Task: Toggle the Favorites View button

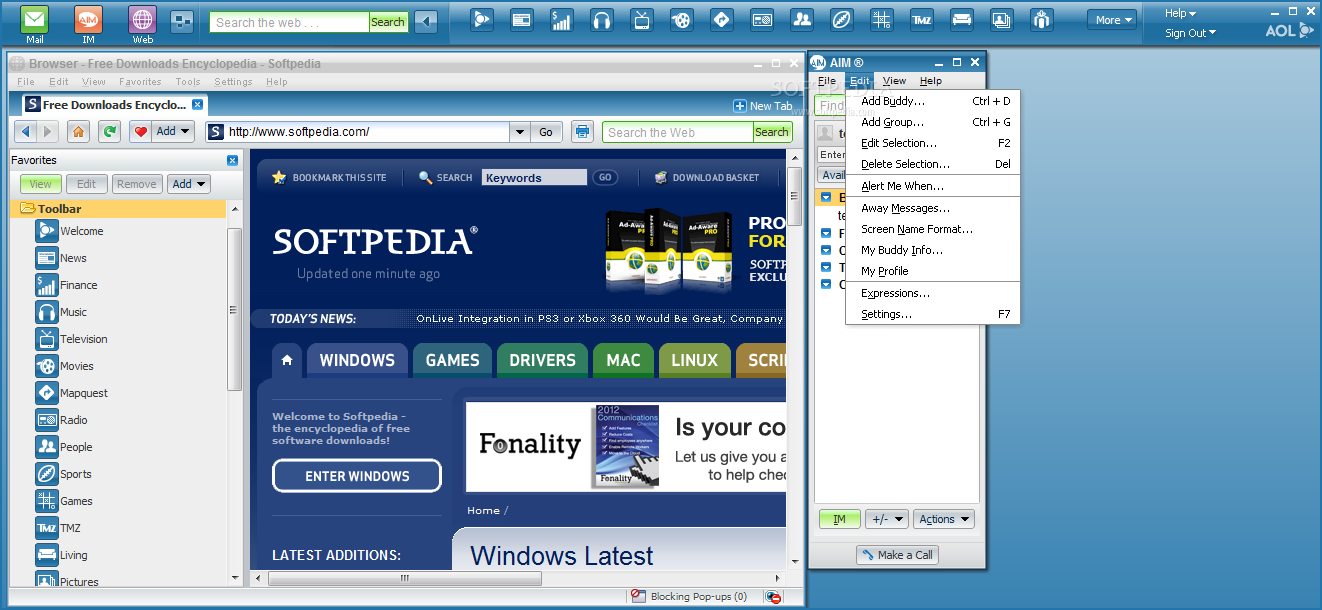Action: coord(41,184)
